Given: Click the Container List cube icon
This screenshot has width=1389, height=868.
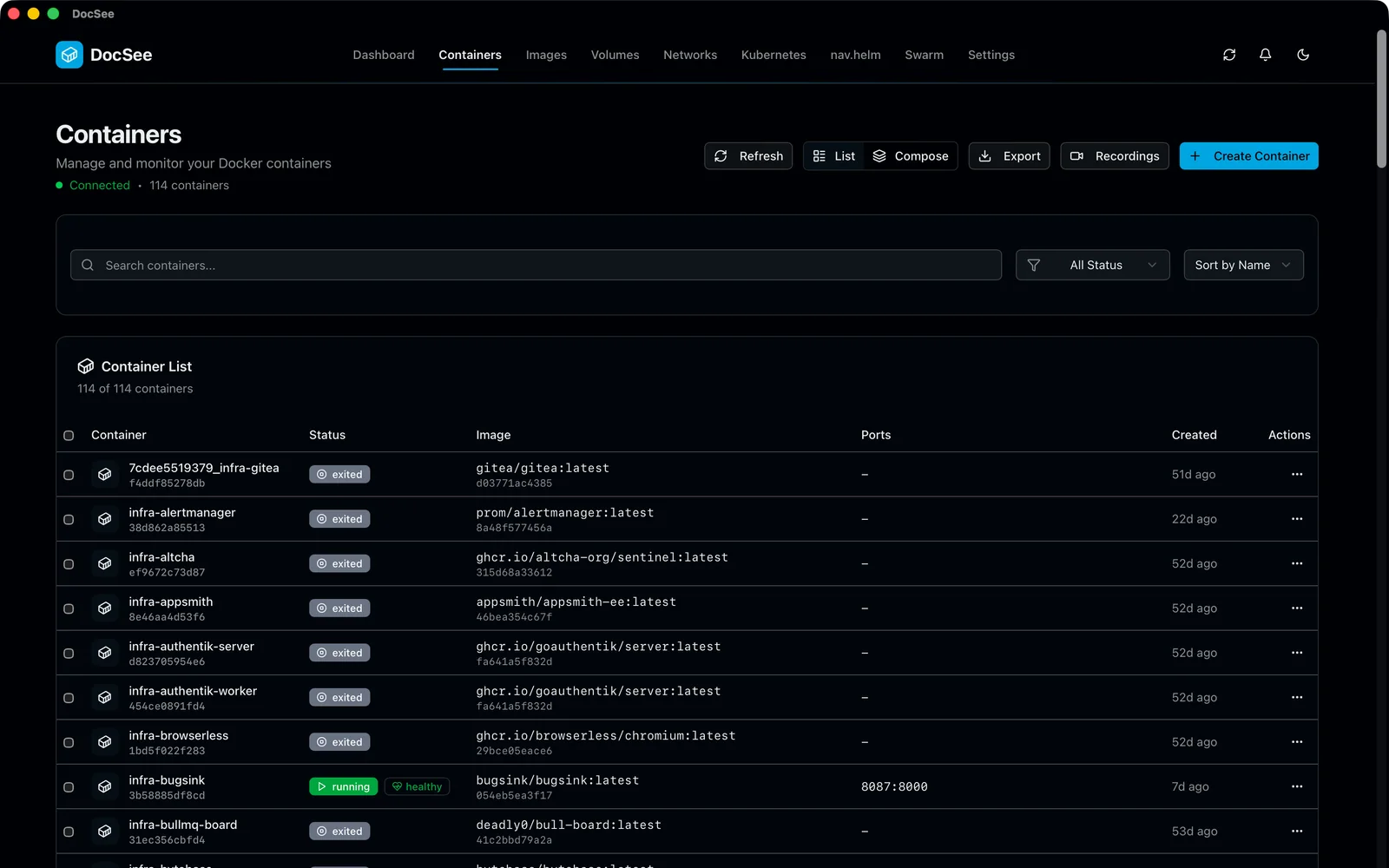Looking at the screenshot, I should [x=86, y=366].
